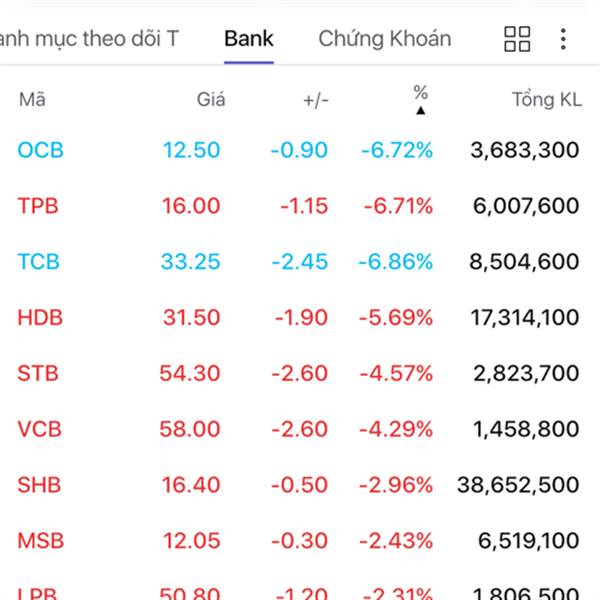Sort by Mã column header
This screenshot has height=600, width=600.
[x=32, y=99]
